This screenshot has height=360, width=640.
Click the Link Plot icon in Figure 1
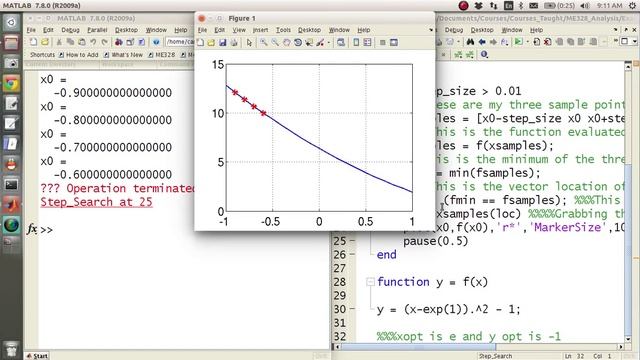point(341,42)
